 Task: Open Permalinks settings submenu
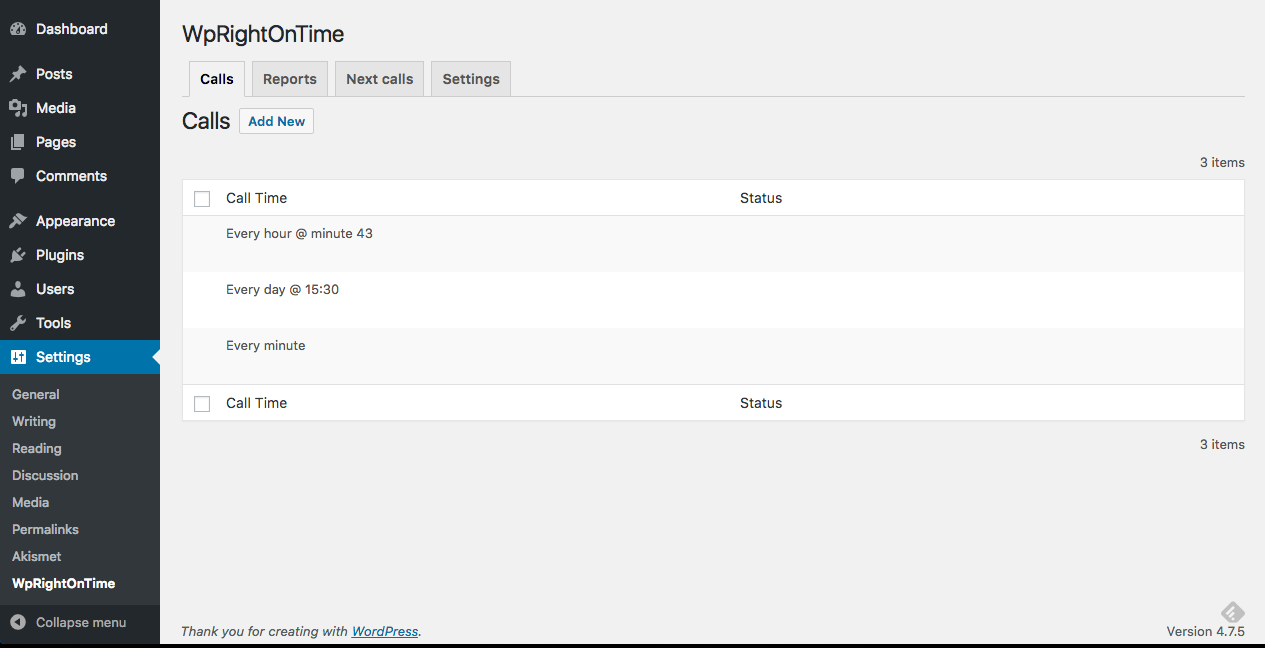(x=45, y=530)
